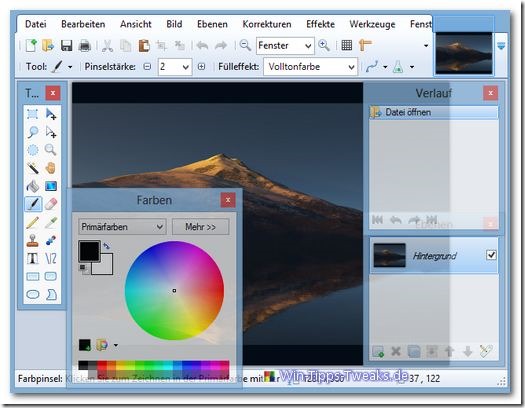525x408 pixels.
Task: Select the Pencil tool
Action: pyautogui.click(x=32, y=222)
